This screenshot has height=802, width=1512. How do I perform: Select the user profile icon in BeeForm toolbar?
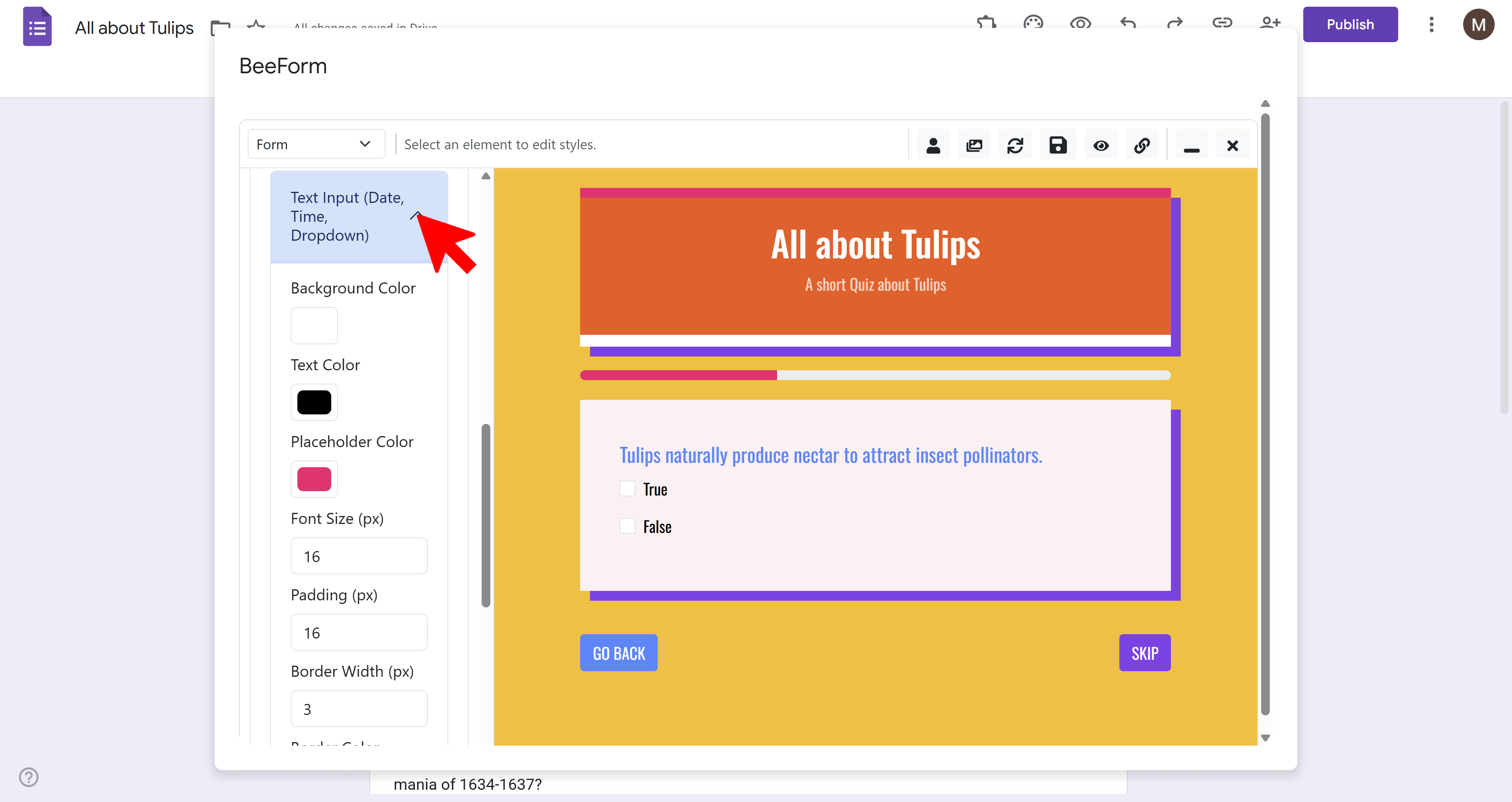933,145
